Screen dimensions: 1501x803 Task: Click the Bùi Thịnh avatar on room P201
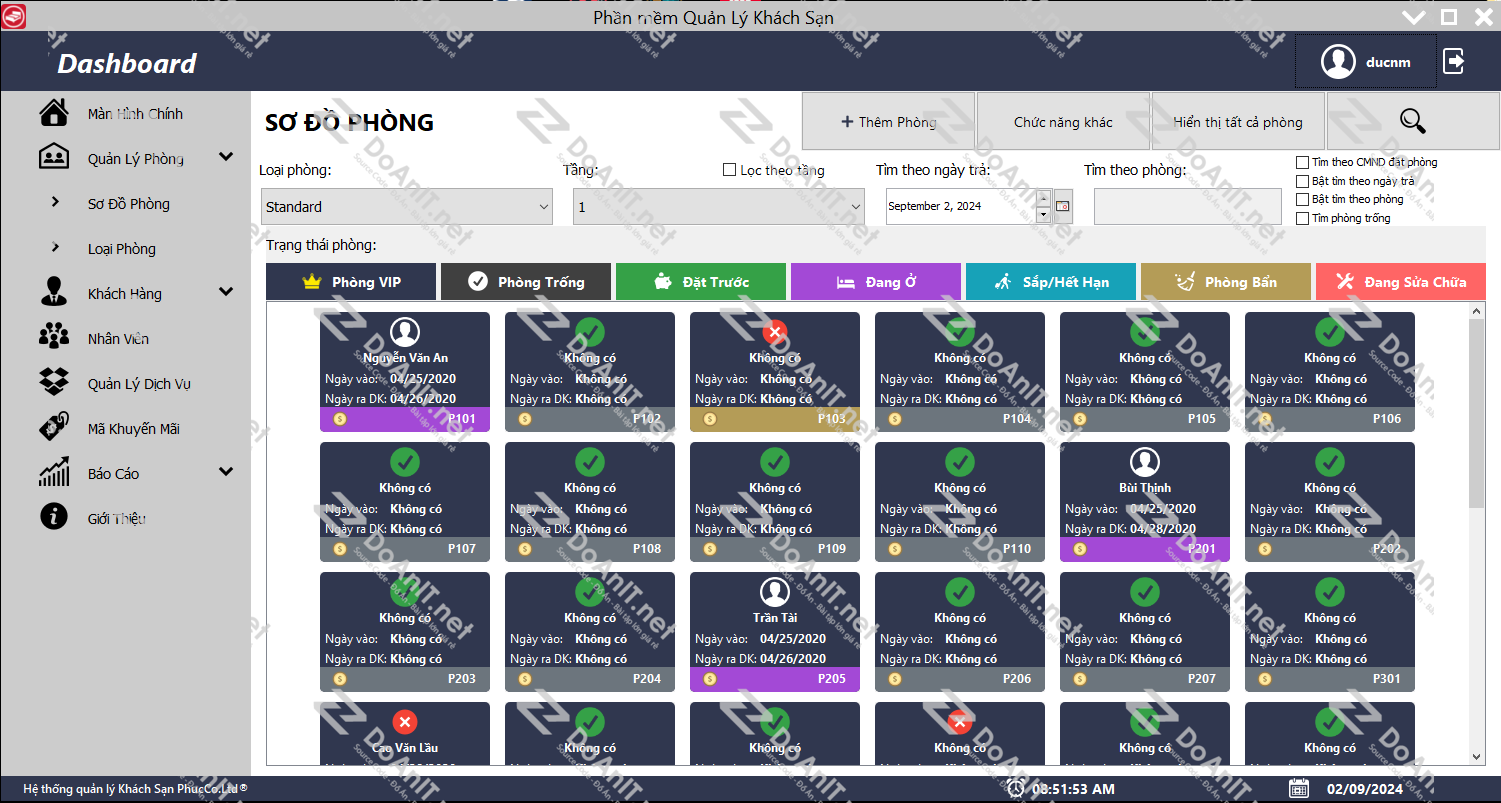[1145, 462]
